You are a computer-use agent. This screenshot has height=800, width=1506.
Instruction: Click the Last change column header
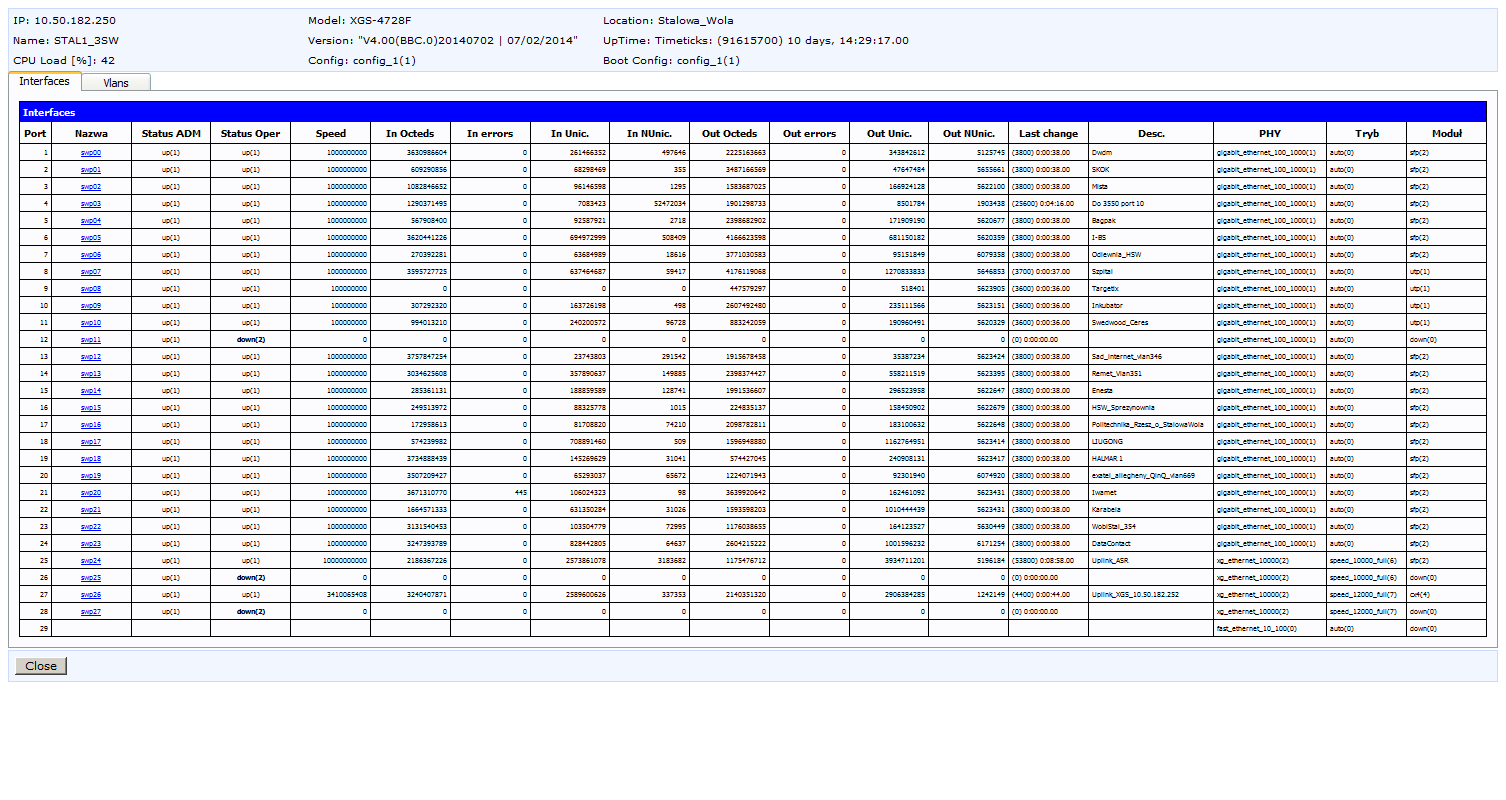tap(1048, 133)
